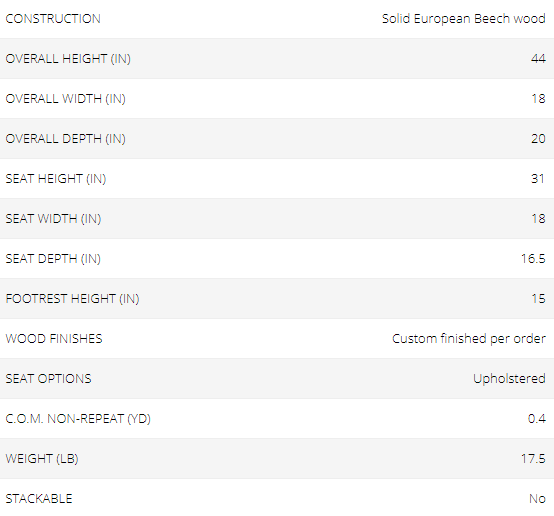Click the Upholstered seat option value
Viewport: 554px width, 516px height.
509,379
